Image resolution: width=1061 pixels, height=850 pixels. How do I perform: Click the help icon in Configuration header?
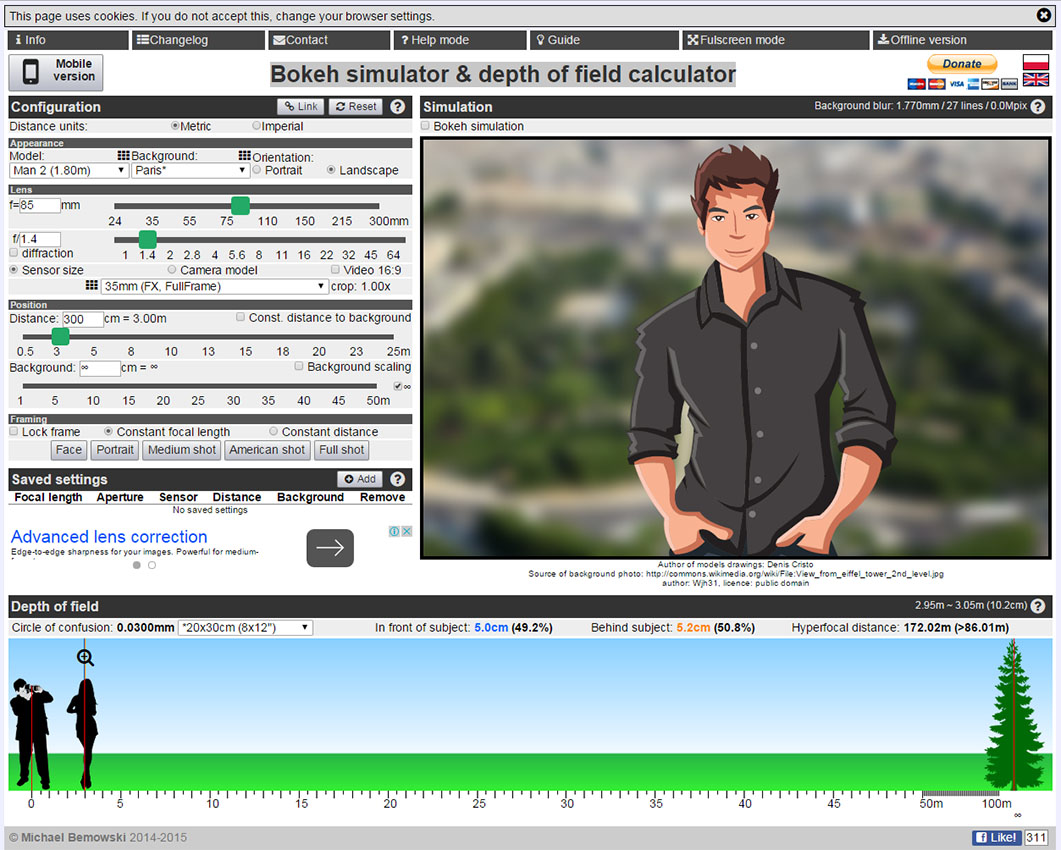click(x=397, y=107)
